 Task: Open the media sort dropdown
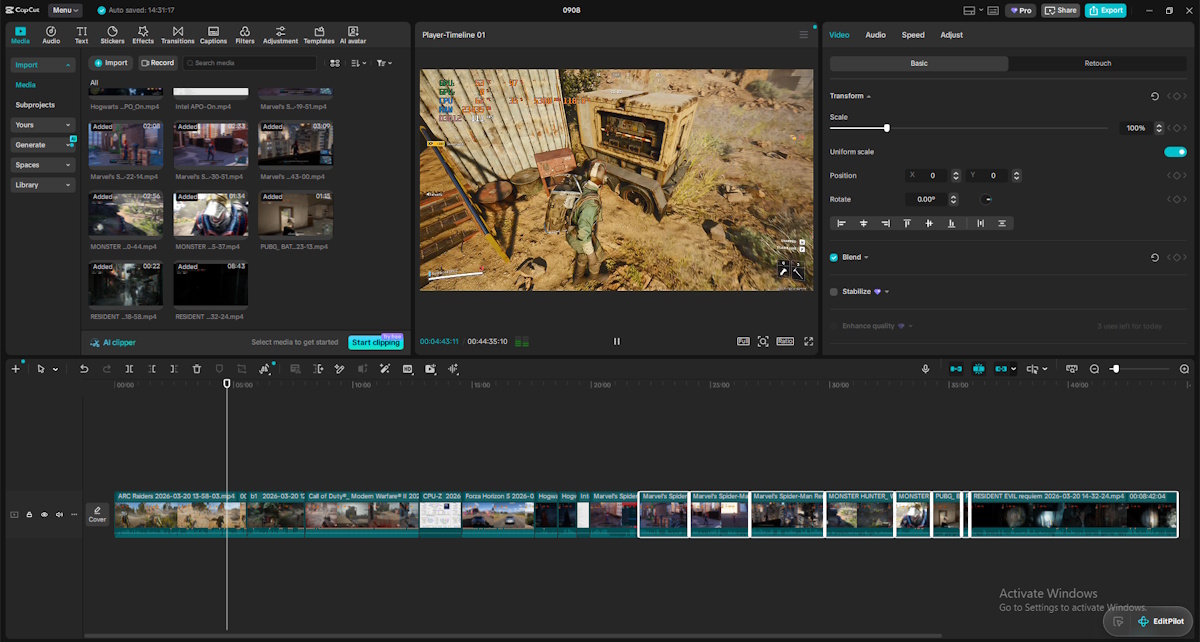point(360,63)
